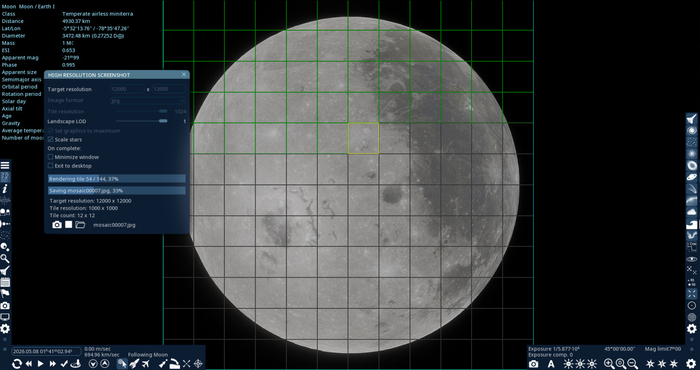Close the High Resolution Screenshot dialog
Image resolution: width=700 pixels, height=370 pixels.
tap(184, 75)
